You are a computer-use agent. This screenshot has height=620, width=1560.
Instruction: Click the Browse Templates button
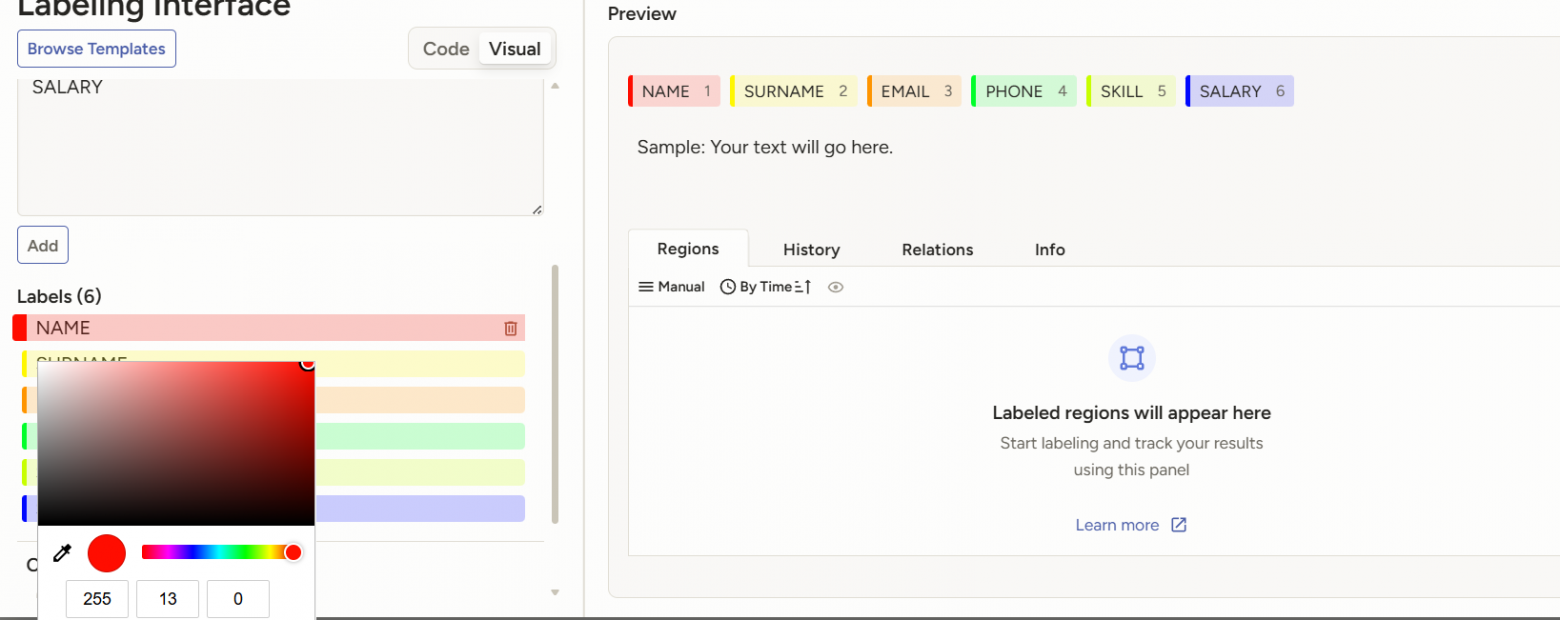pos(97,49)
